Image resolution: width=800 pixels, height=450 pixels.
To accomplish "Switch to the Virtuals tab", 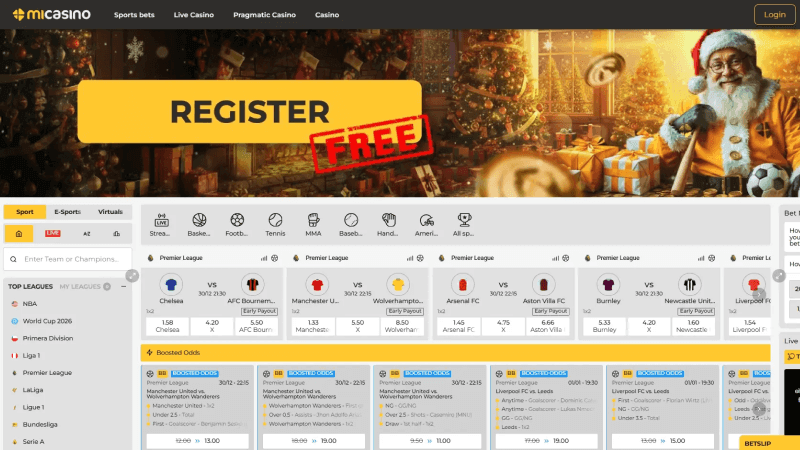I will point(110,212).
